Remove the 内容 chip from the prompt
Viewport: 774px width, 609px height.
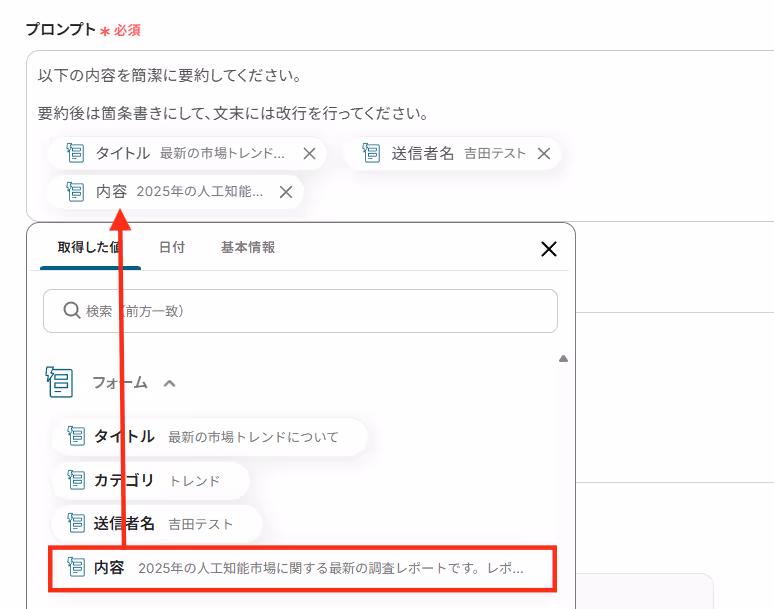(x=286, y=191)
